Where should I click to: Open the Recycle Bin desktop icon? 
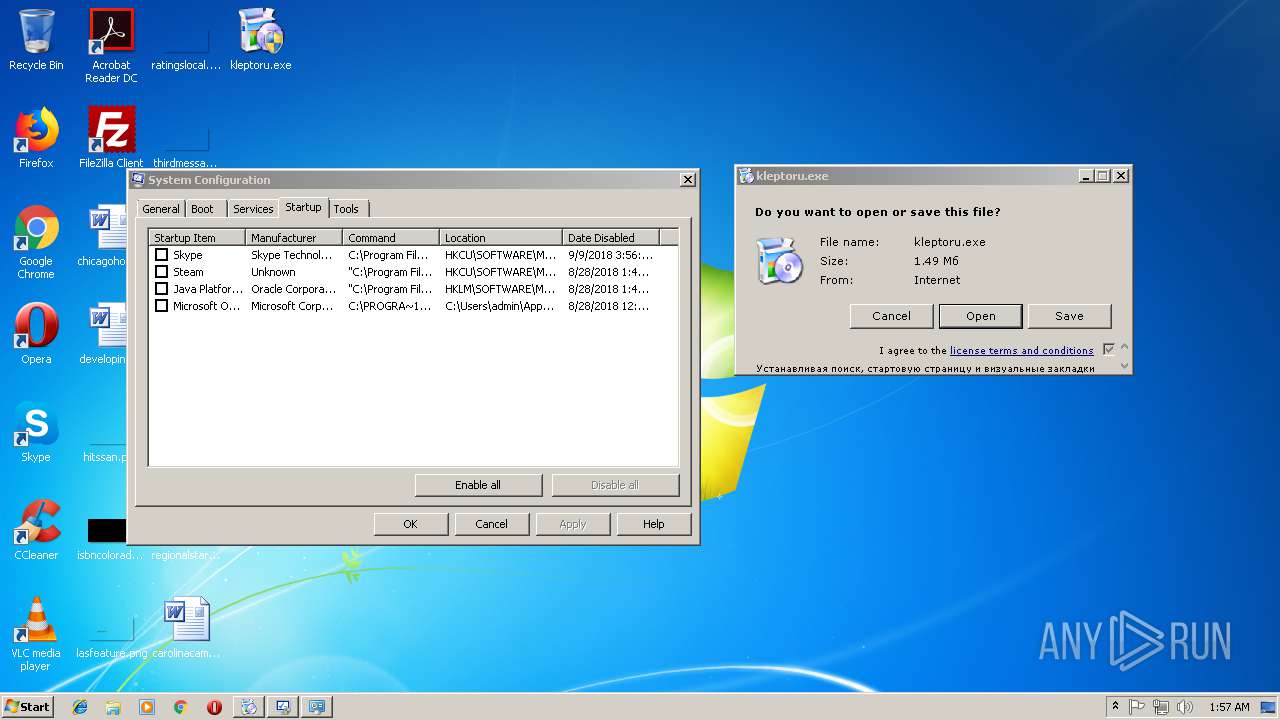[36, 40]
